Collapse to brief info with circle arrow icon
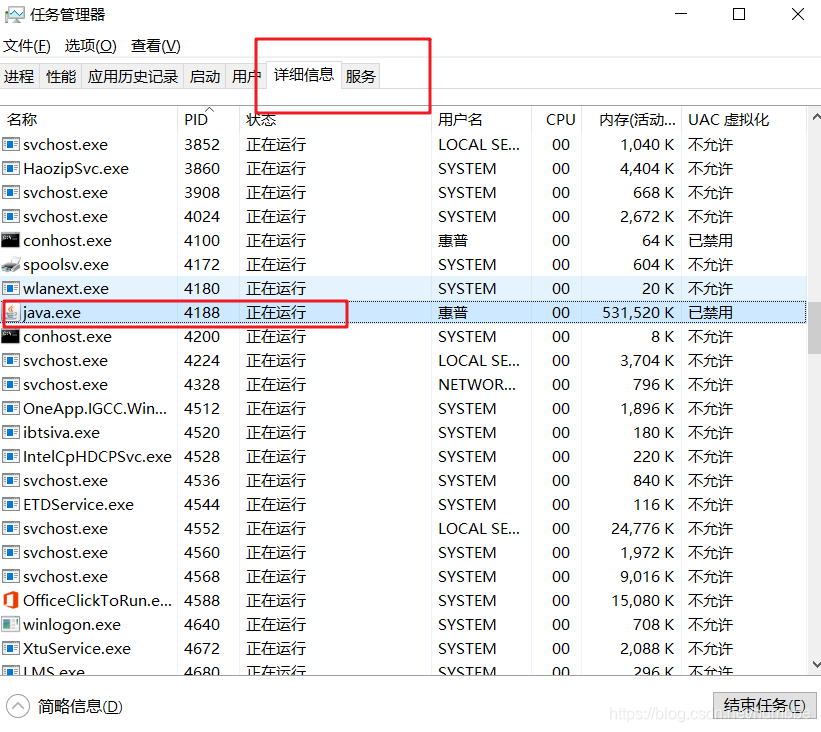This screenshot has height=732, width=821. [18, 706]
